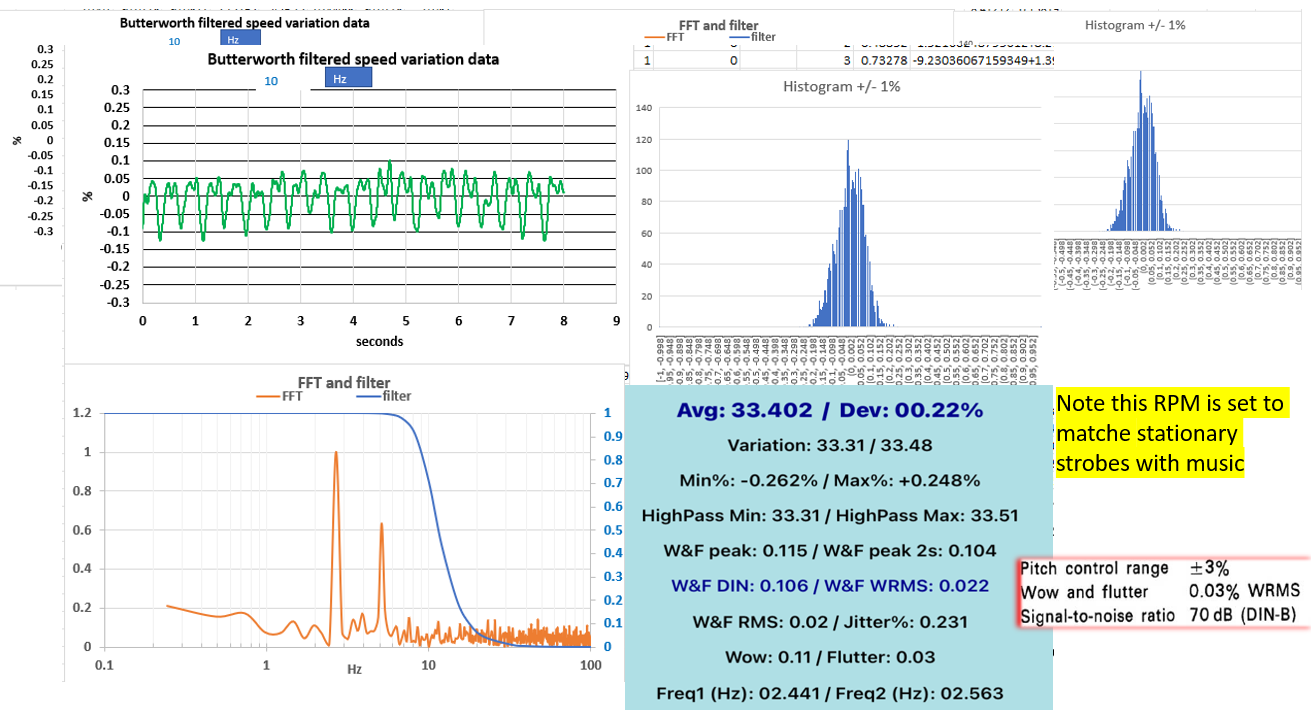Image resolution: width=1311 pixels, height=714 pixels.
Task: Click the 140 tick on the middle histogram's y-axis
Action: pos(643,108)
